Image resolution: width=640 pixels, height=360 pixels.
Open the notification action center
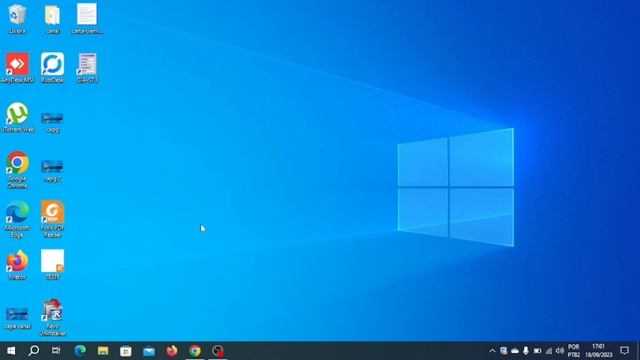pos(624,351)
